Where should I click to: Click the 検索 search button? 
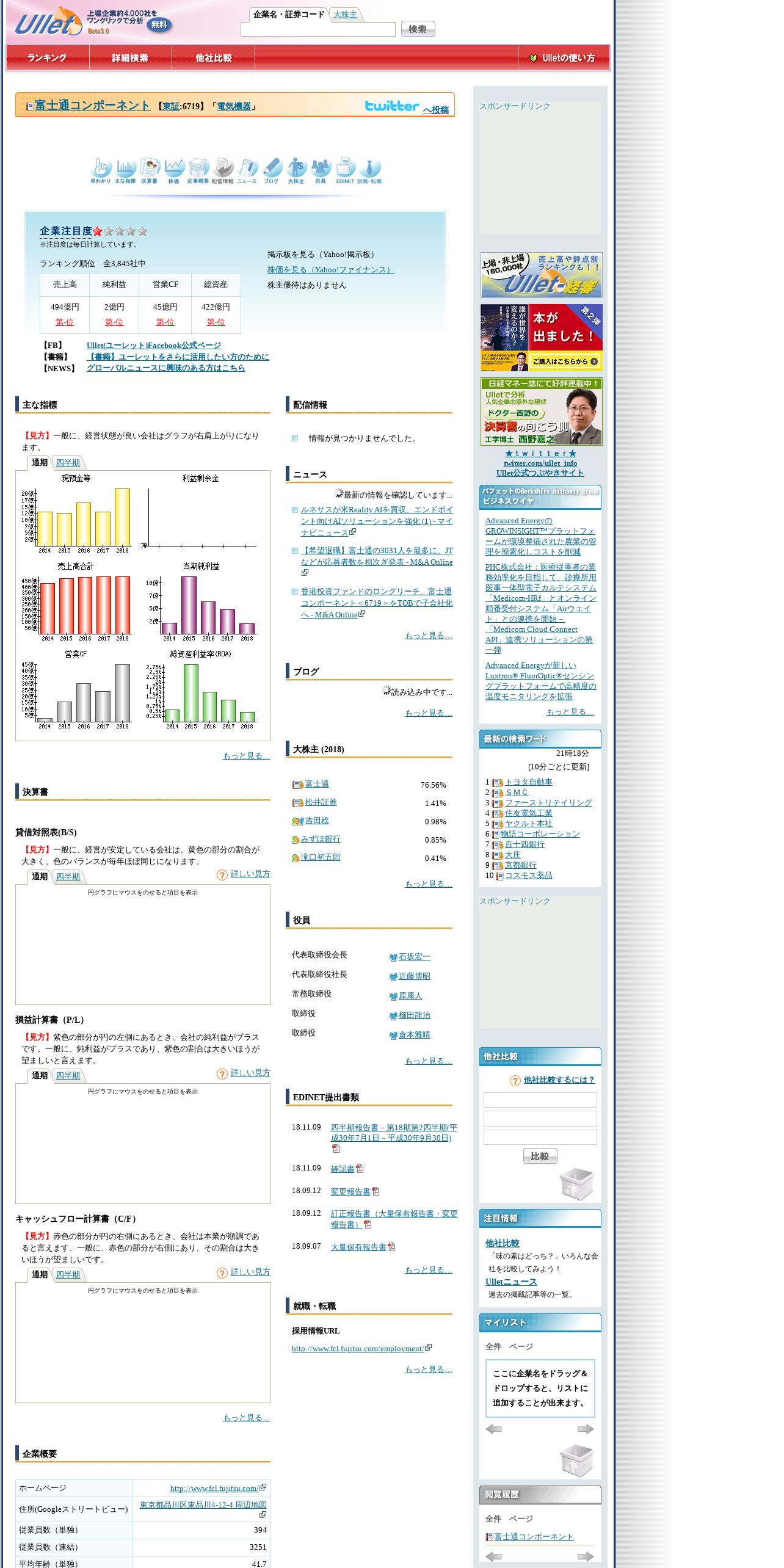[418, 29]
